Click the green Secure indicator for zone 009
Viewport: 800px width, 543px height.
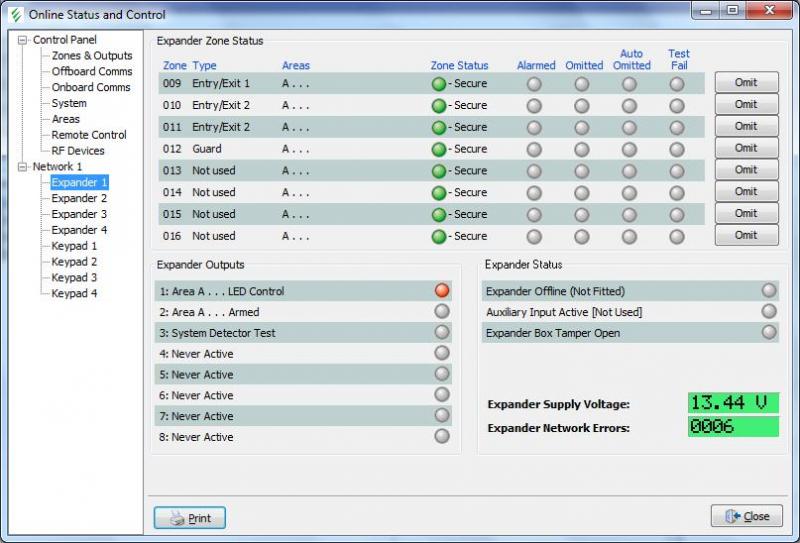tap(438, 84)
